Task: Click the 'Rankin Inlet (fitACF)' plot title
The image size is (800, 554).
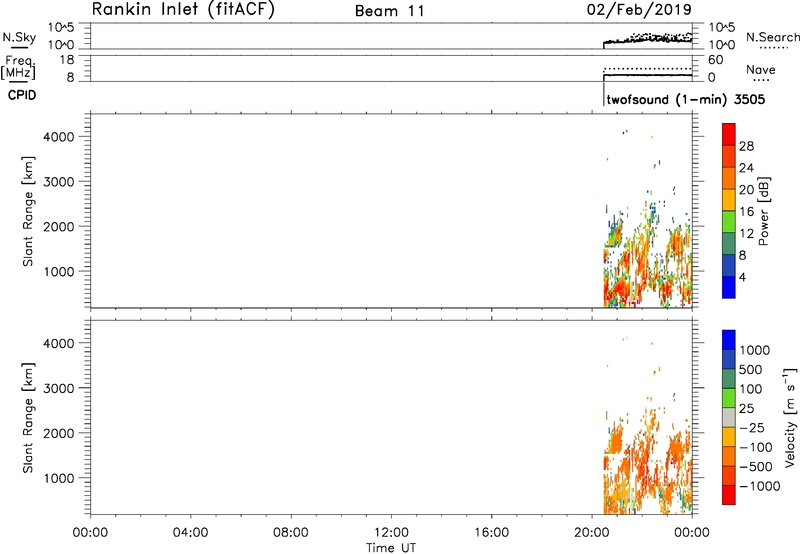Action: click(x=183, y=9)
